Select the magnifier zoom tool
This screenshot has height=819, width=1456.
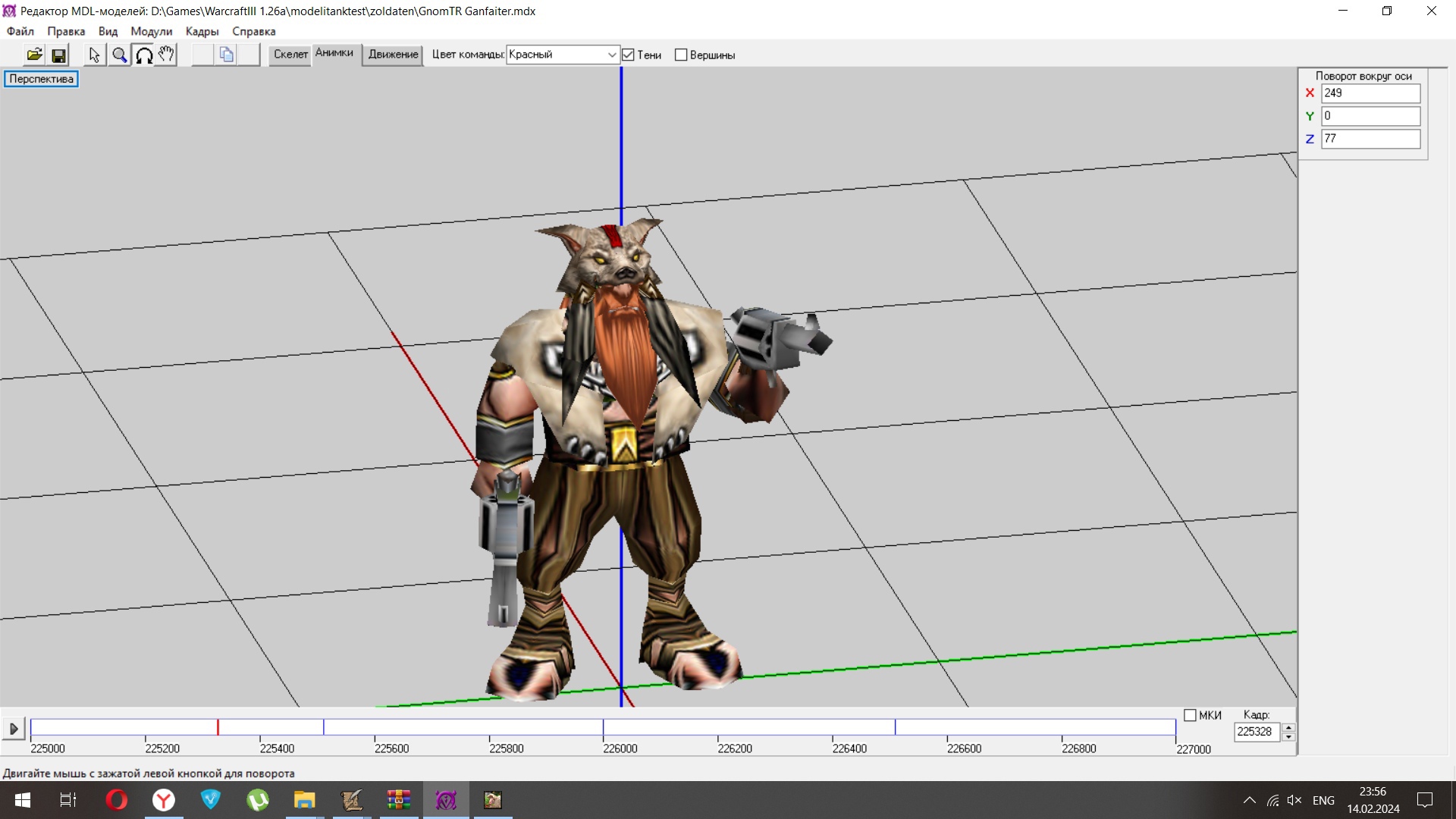[x=119, y=55]
